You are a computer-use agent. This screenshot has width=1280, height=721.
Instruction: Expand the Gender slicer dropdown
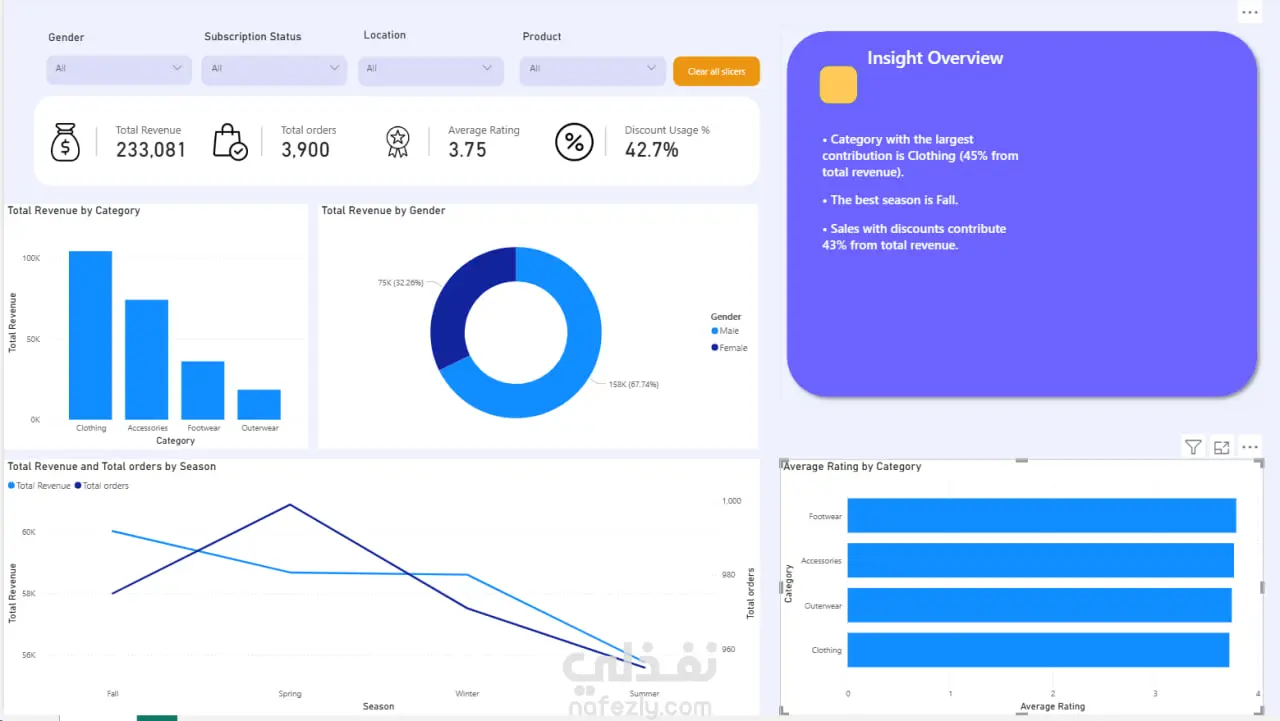119,69
